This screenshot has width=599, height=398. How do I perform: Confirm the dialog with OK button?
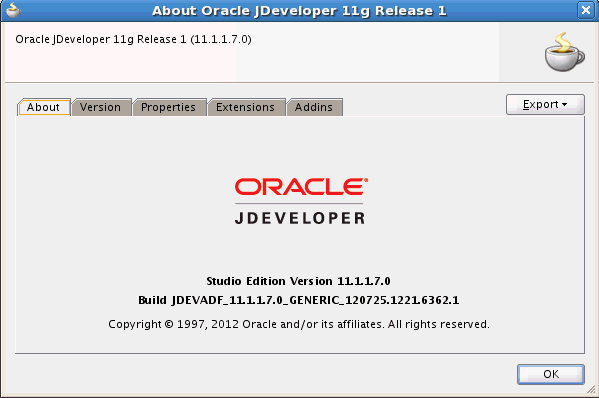point(550,374)
